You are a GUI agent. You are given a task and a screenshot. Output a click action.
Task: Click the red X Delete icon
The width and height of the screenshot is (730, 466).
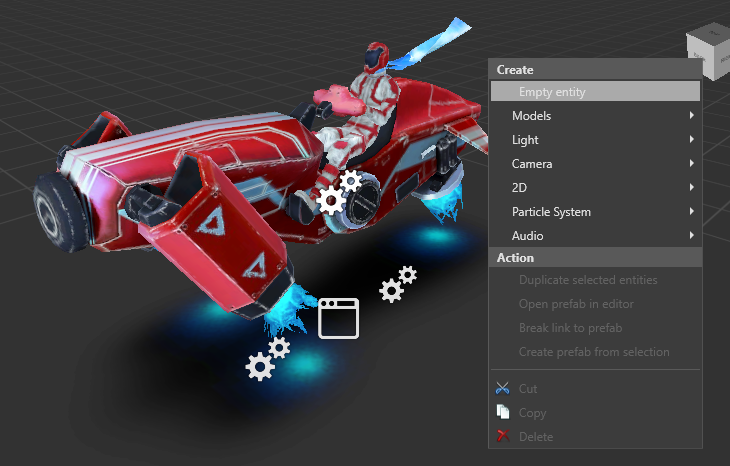point(503,436)
